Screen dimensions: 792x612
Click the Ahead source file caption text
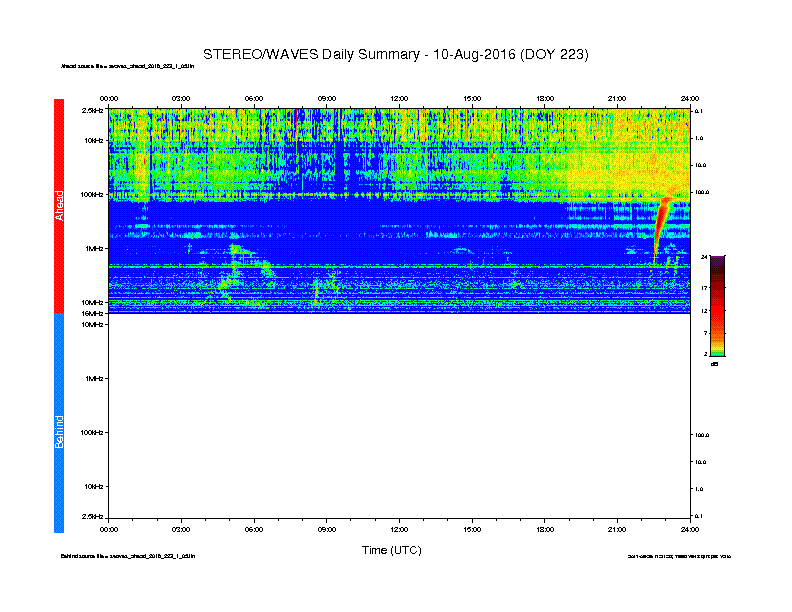(x=127, y=66)
